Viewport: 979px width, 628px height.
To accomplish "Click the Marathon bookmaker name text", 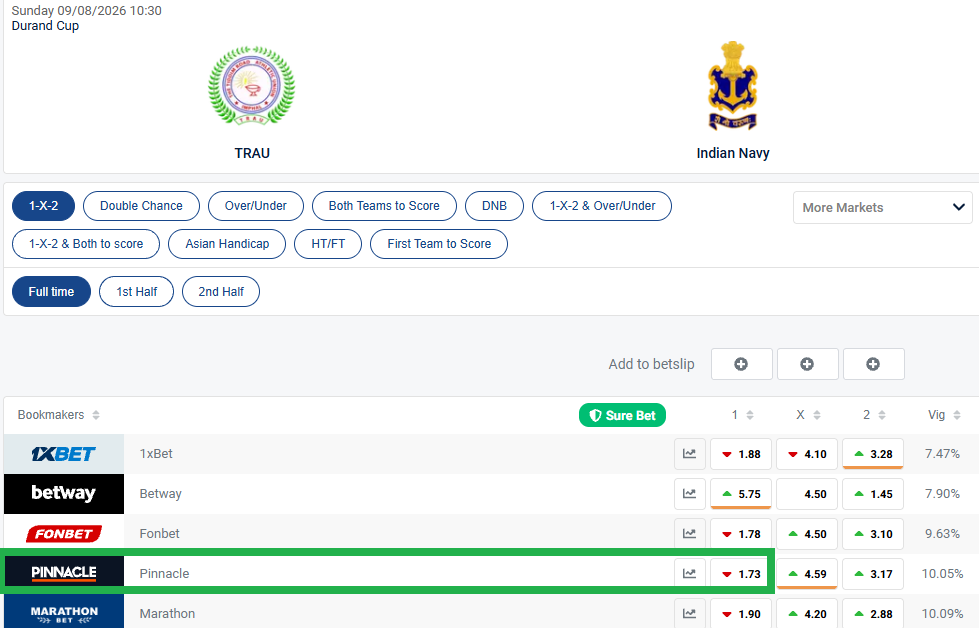I will (x=167, y=614).
